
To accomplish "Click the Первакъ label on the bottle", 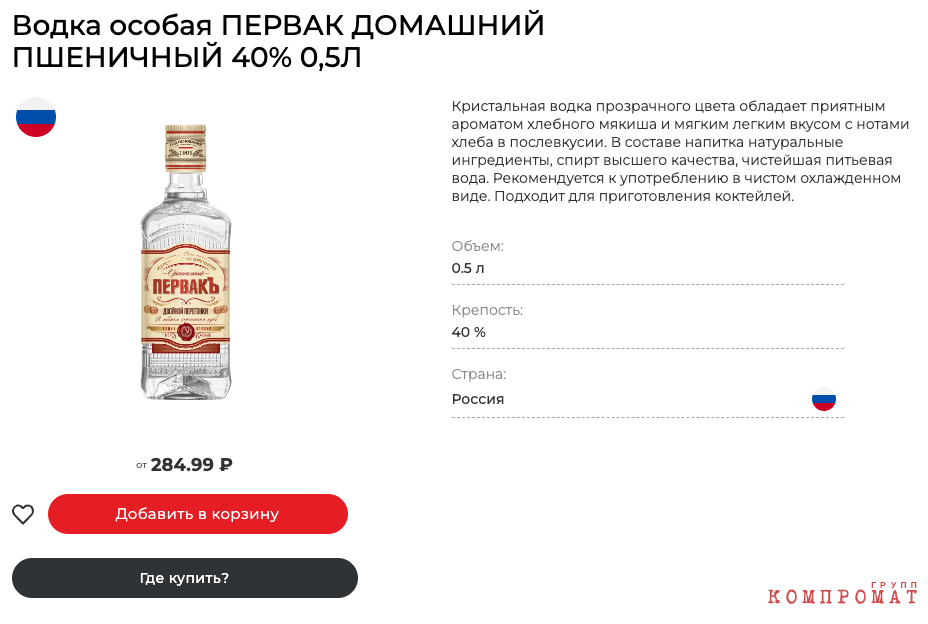I will point(186,287).
